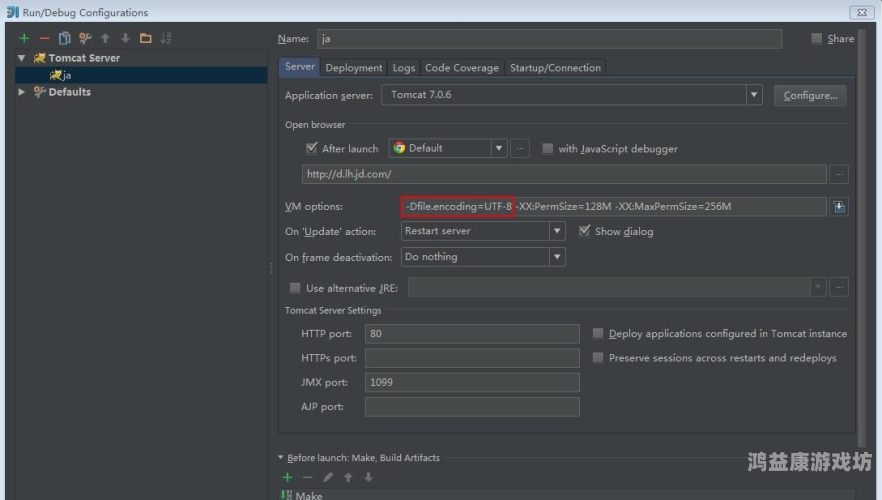Toggle the Share checkbox
The width and height of the screenshot is (882, 500).
click(x=816, y=38)
